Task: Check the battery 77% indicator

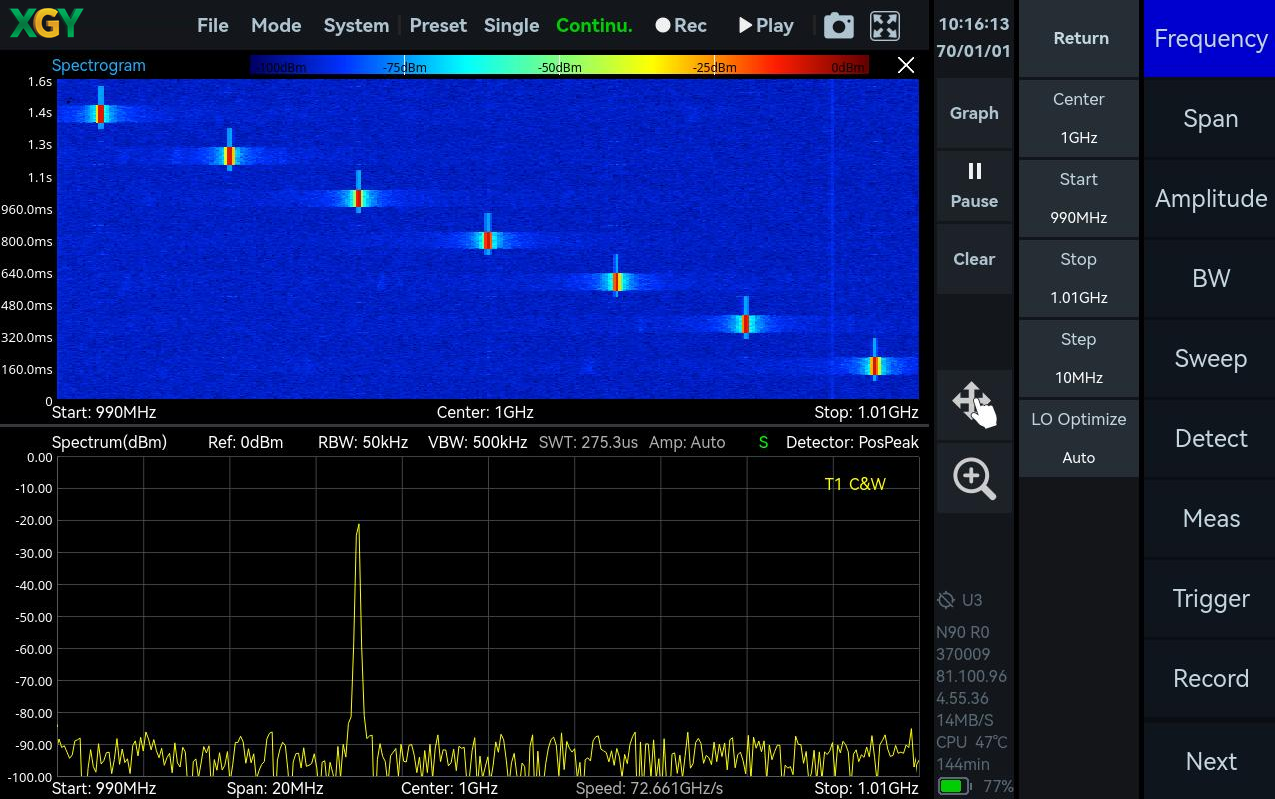Action: [975, 786]
